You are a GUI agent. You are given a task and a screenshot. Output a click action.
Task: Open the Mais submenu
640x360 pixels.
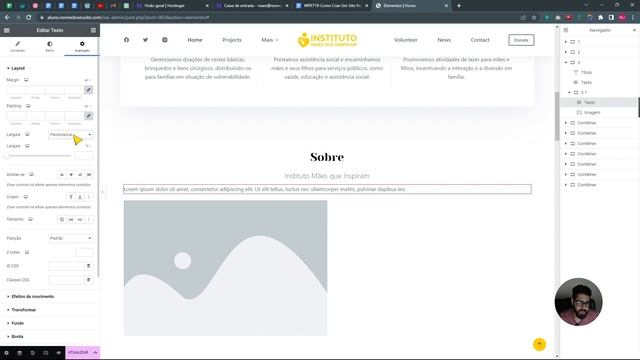click(269, 40)
